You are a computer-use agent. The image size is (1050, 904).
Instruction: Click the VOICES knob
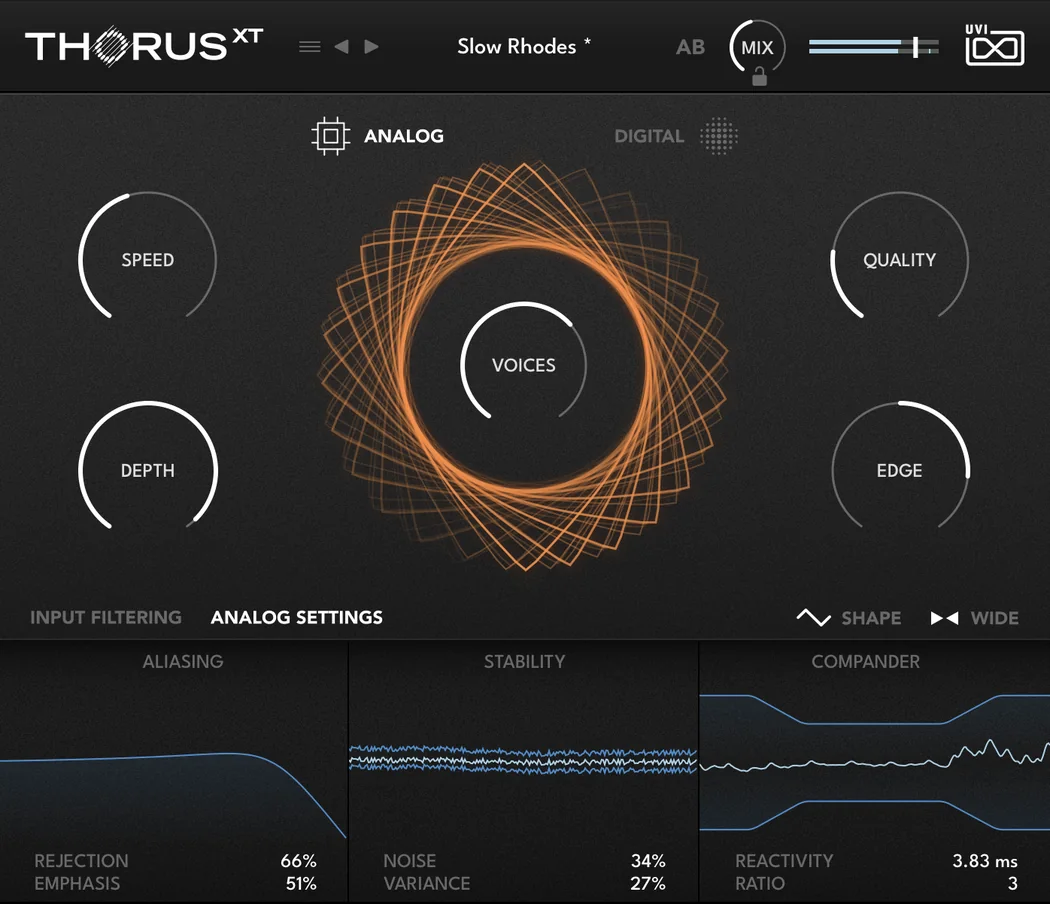524,365
